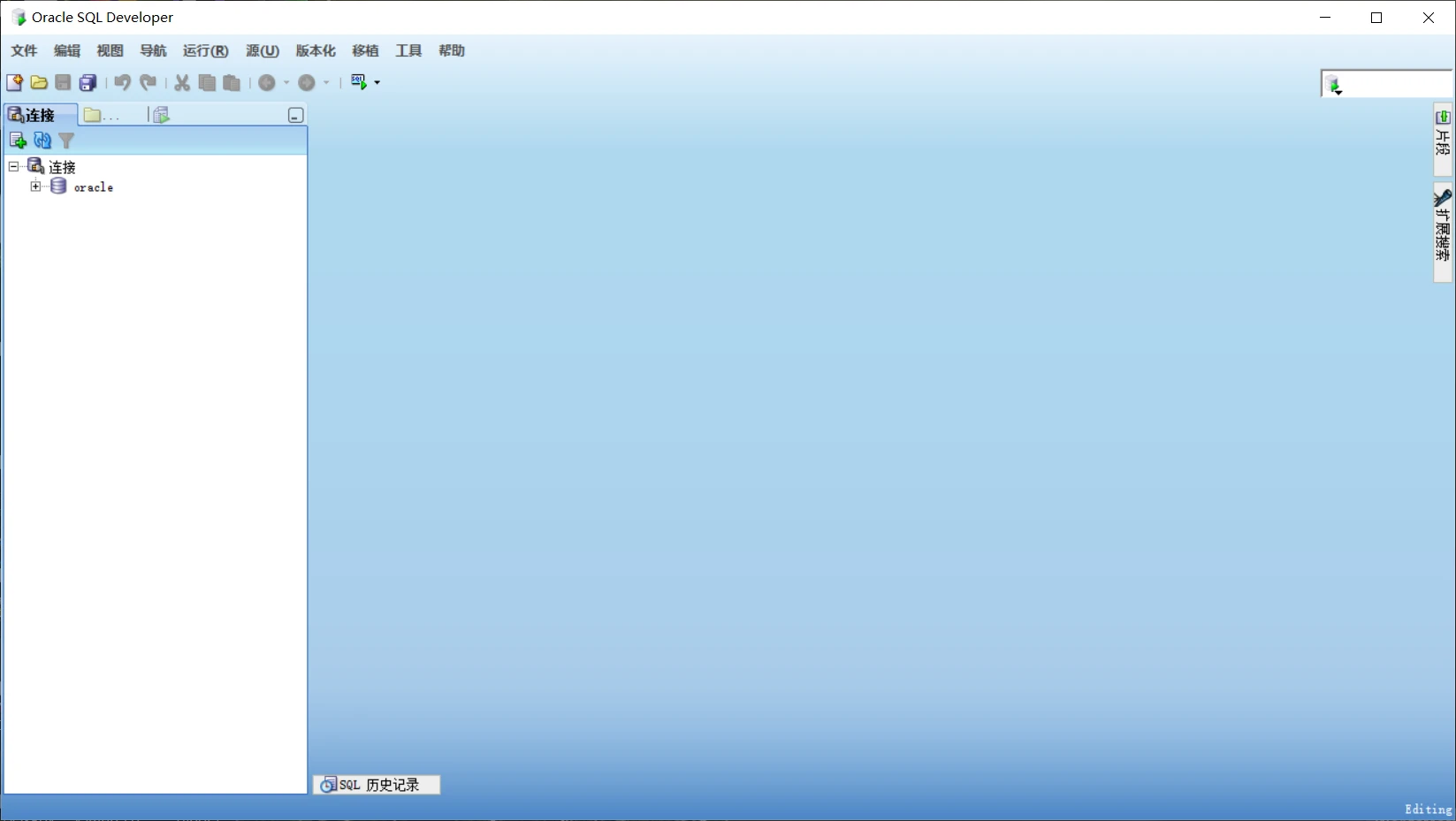1456x821 pixels.
Task: Select the oracle connection tree item
Action: click(94, 187)
